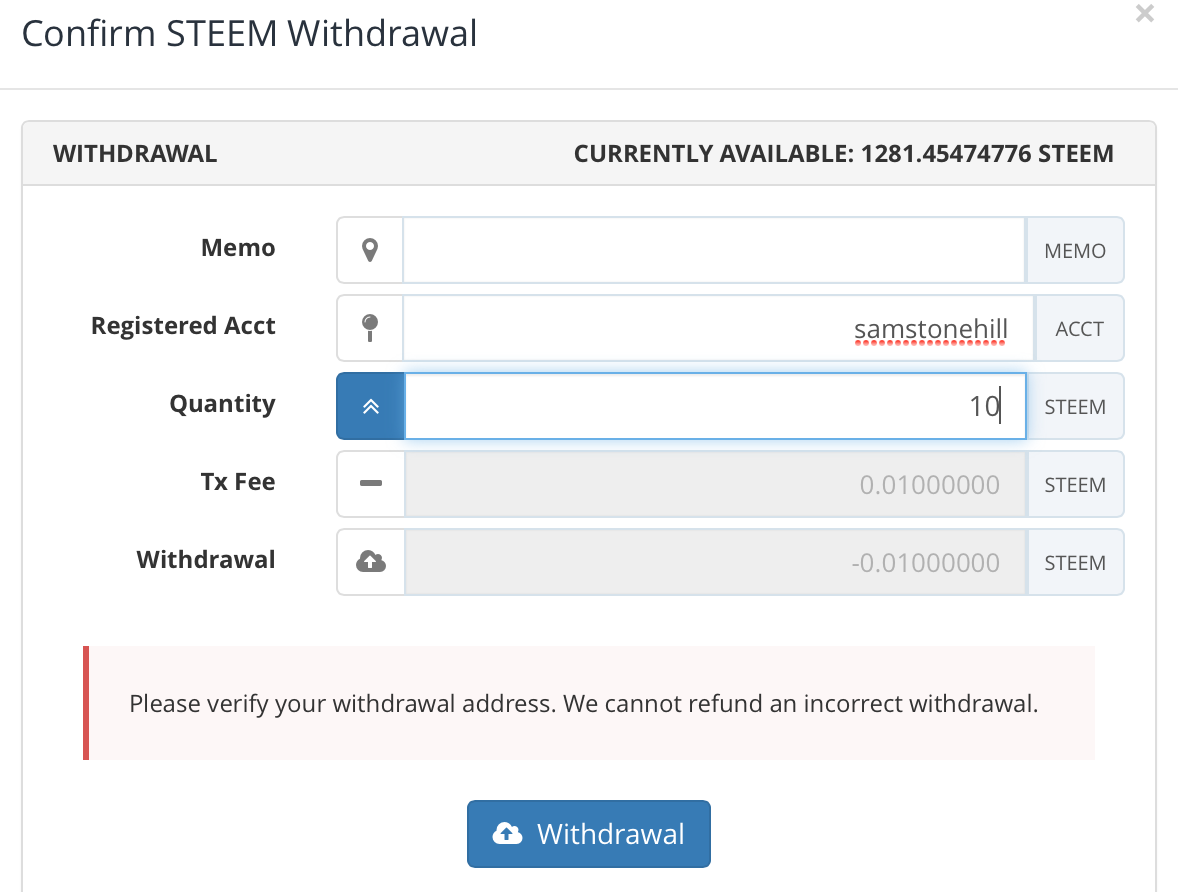Close the Confirm STEEM Withdrawal dialog

1144,14
